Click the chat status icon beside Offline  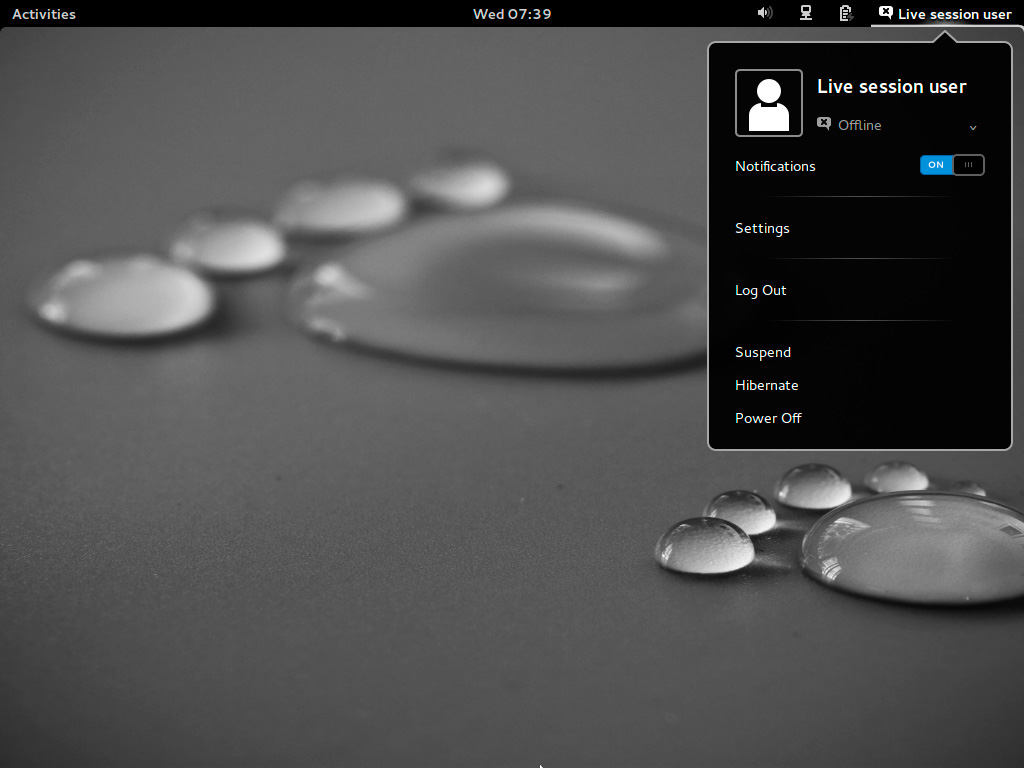pyautogui.click(x=824, y=124)
